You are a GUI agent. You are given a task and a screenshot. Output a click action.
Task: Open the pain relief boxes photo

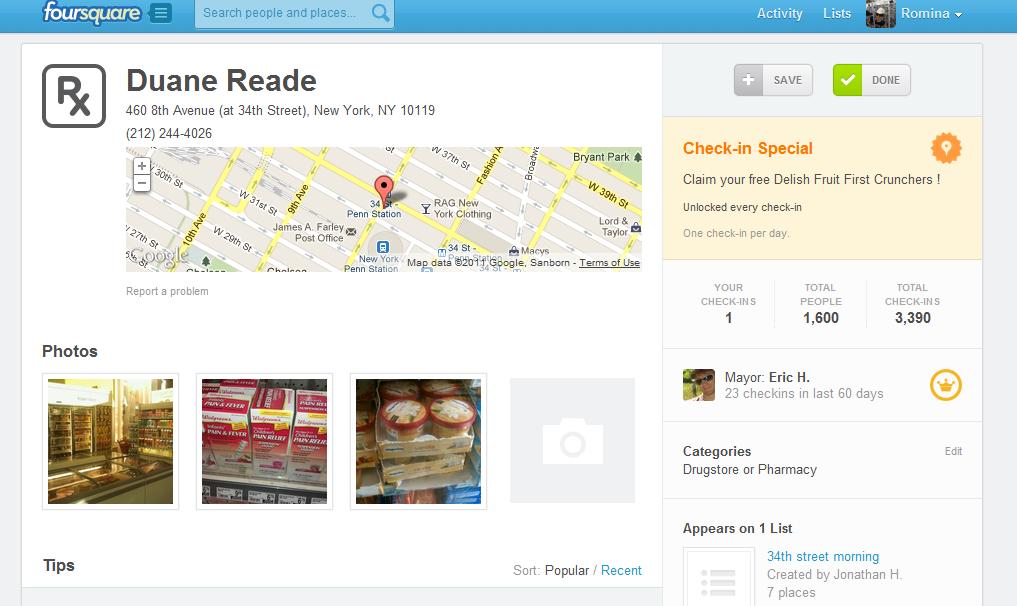[x=265, y=441]
